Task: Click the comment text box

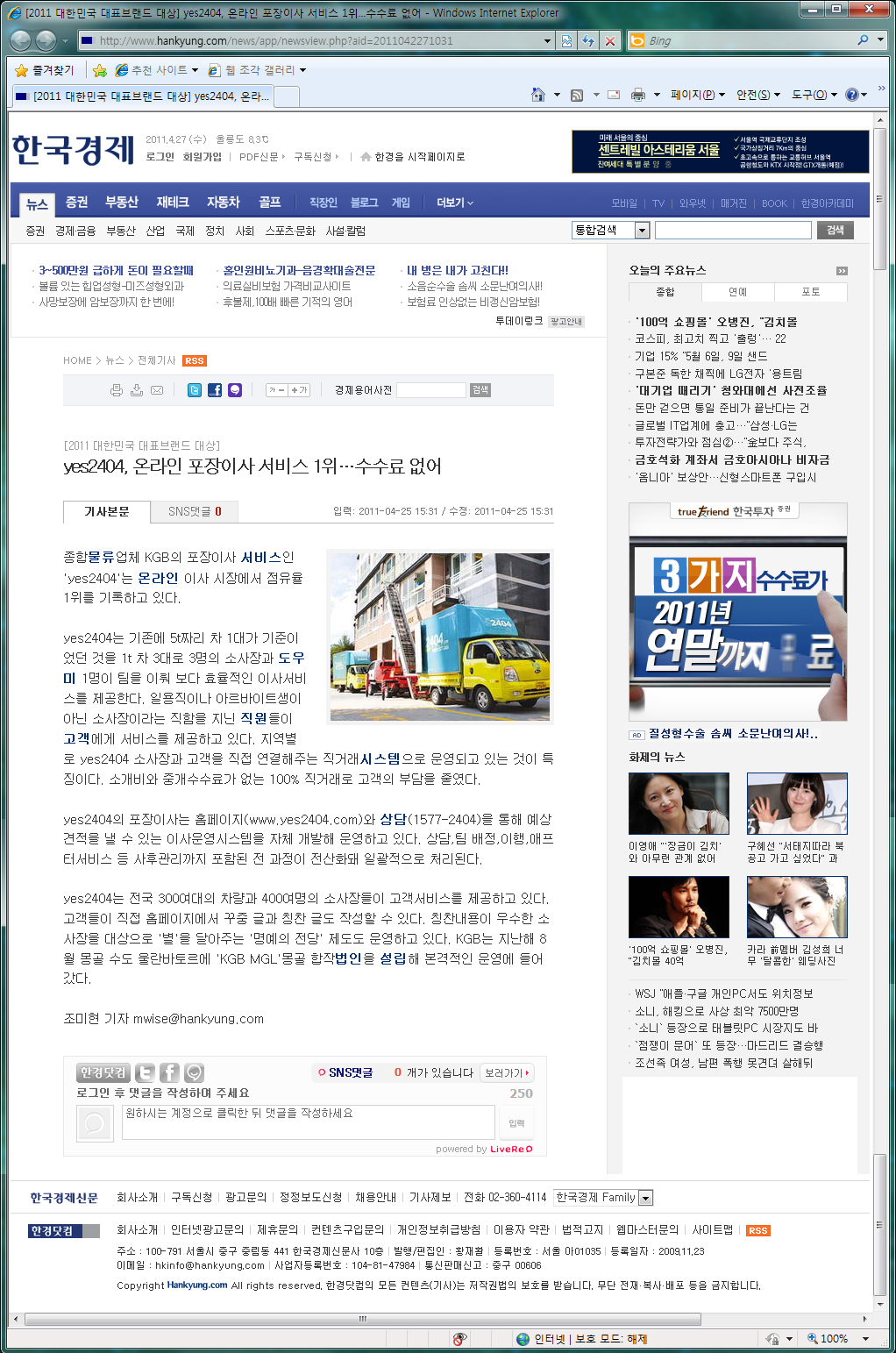Action: click(x=309, y=1122)
